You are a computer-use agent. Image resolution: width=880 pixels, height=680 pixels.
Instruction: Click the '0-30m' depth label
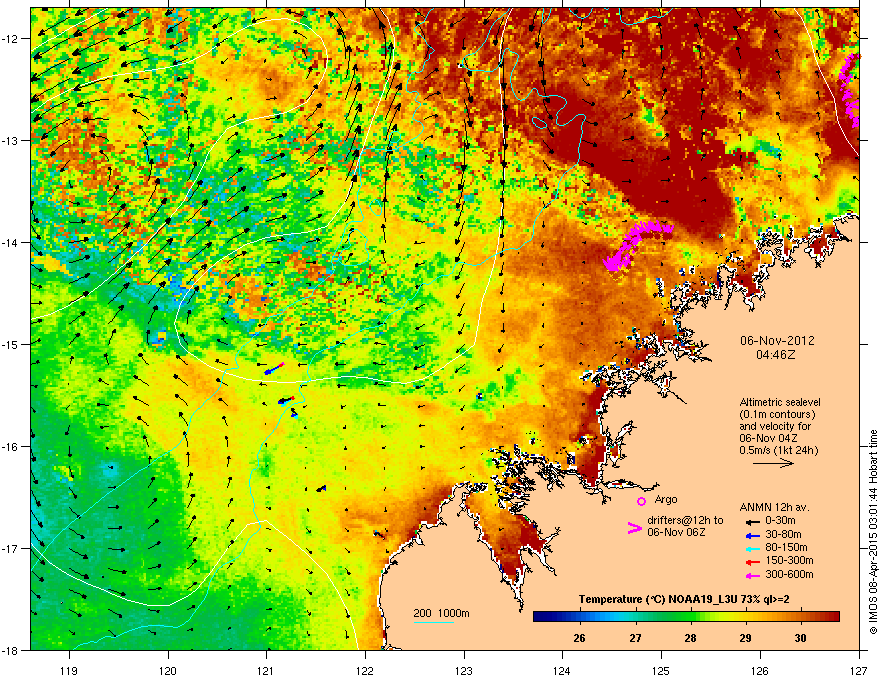click(780, 521)
